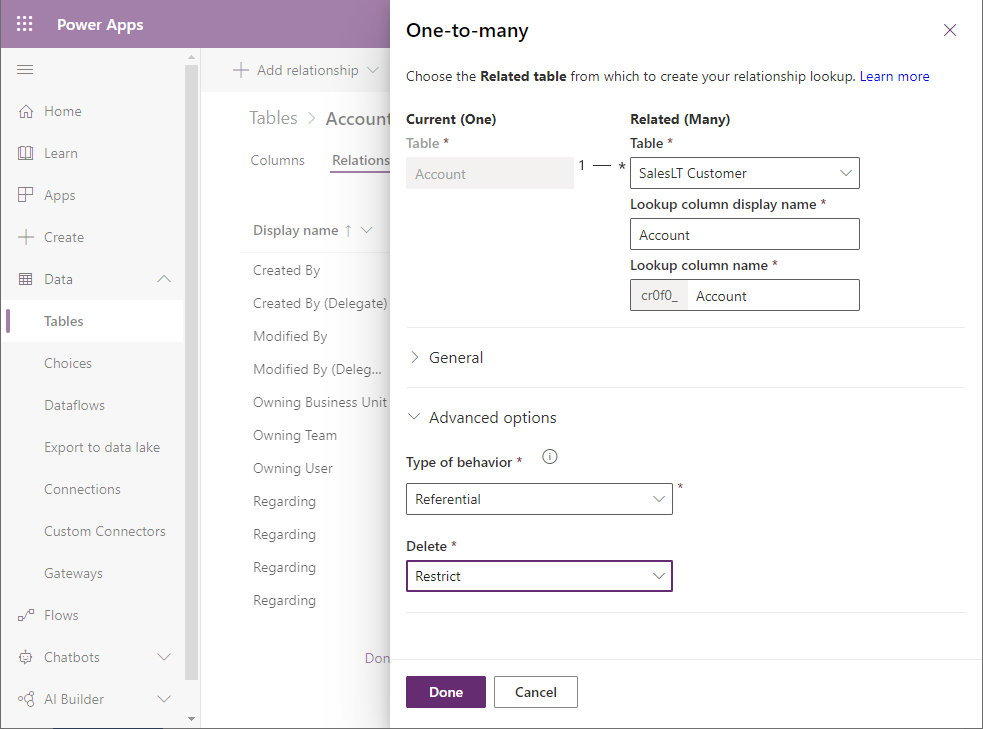Open the Type of behavior dropdown
Screen dimensions: 983x729
539,499
